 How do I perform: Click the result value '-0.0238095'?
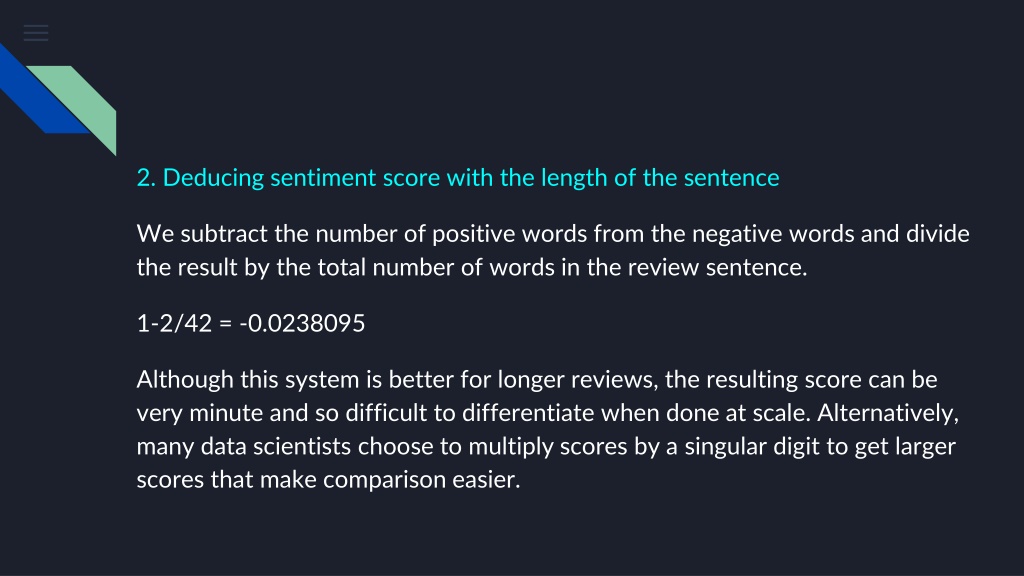[302, 323]
